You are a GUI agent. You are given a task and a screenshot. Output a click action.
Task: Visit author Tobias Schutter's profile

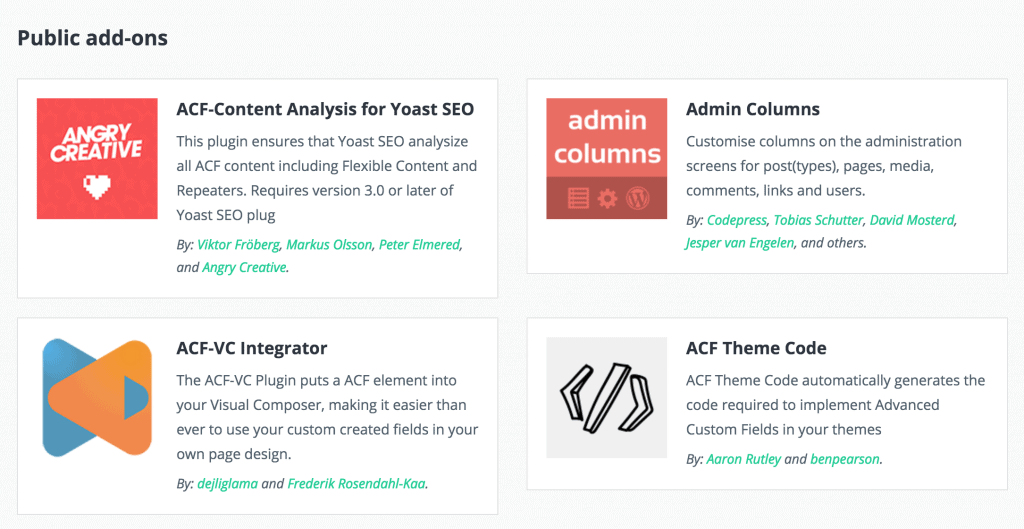[x=821, y=220]
